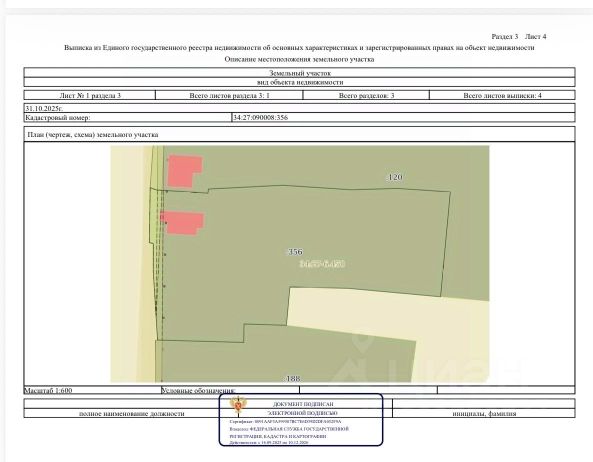The width and height of the screenshot is (593, 462).
Task: Click 'Документ подписан' electronic signature text
Action: point(303,404)
